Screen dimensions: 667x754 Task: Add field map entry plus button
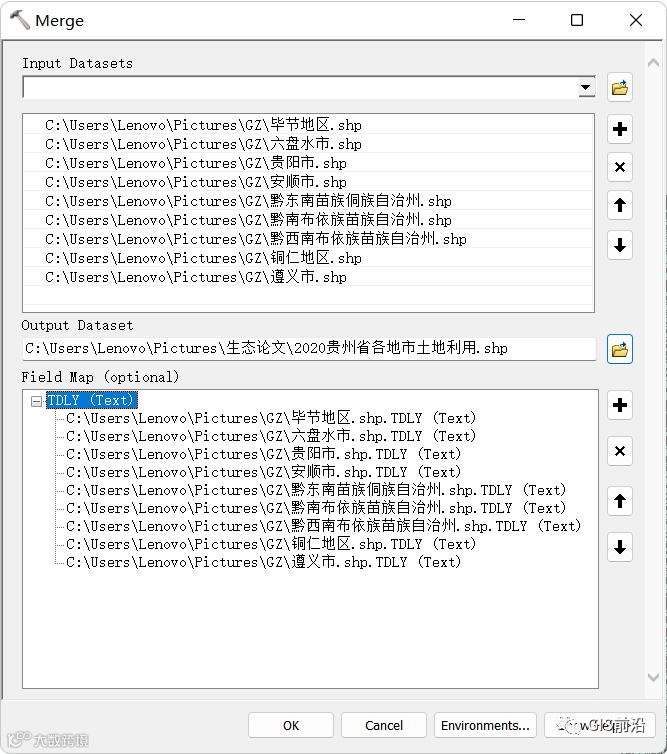(619, 405)
